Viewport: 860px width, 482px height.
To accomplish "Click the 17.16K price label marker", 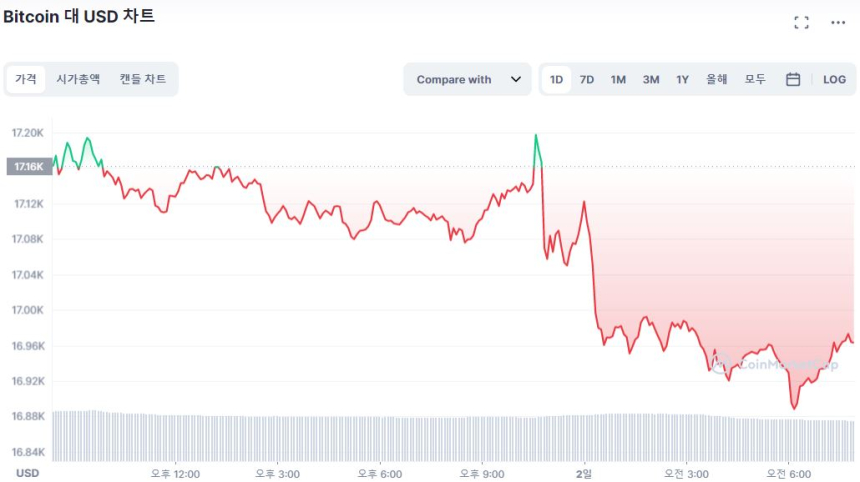I will click(x=28, y=167).
